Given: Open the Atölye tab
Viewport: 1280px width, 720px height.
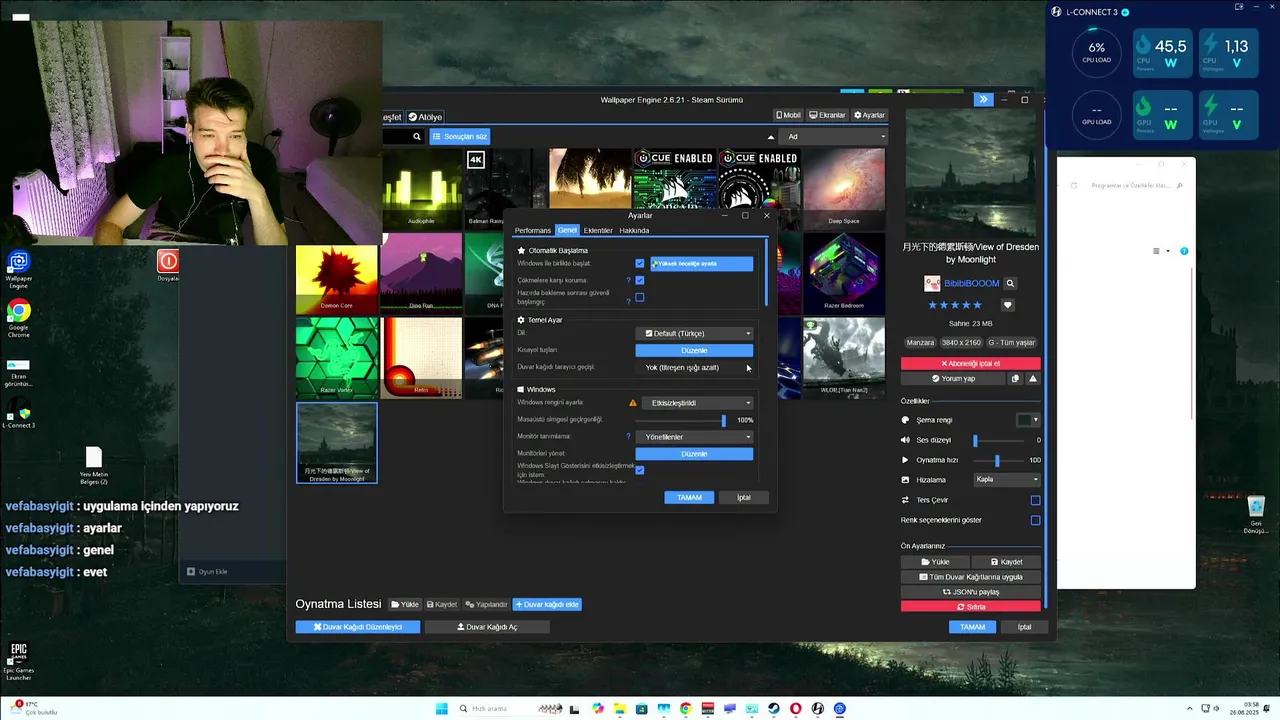Looking at the screenshot, I should (x=425, y=117).
